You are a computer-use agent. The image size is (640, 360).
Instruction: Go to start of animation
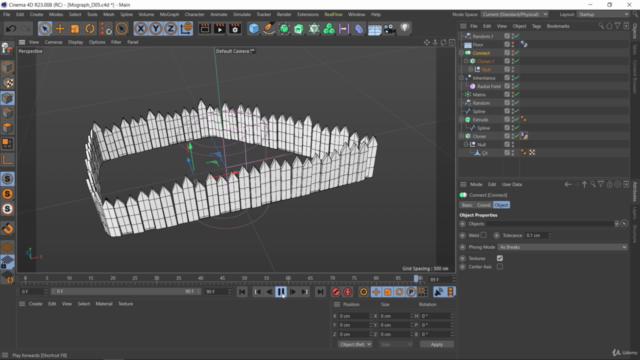242,292
